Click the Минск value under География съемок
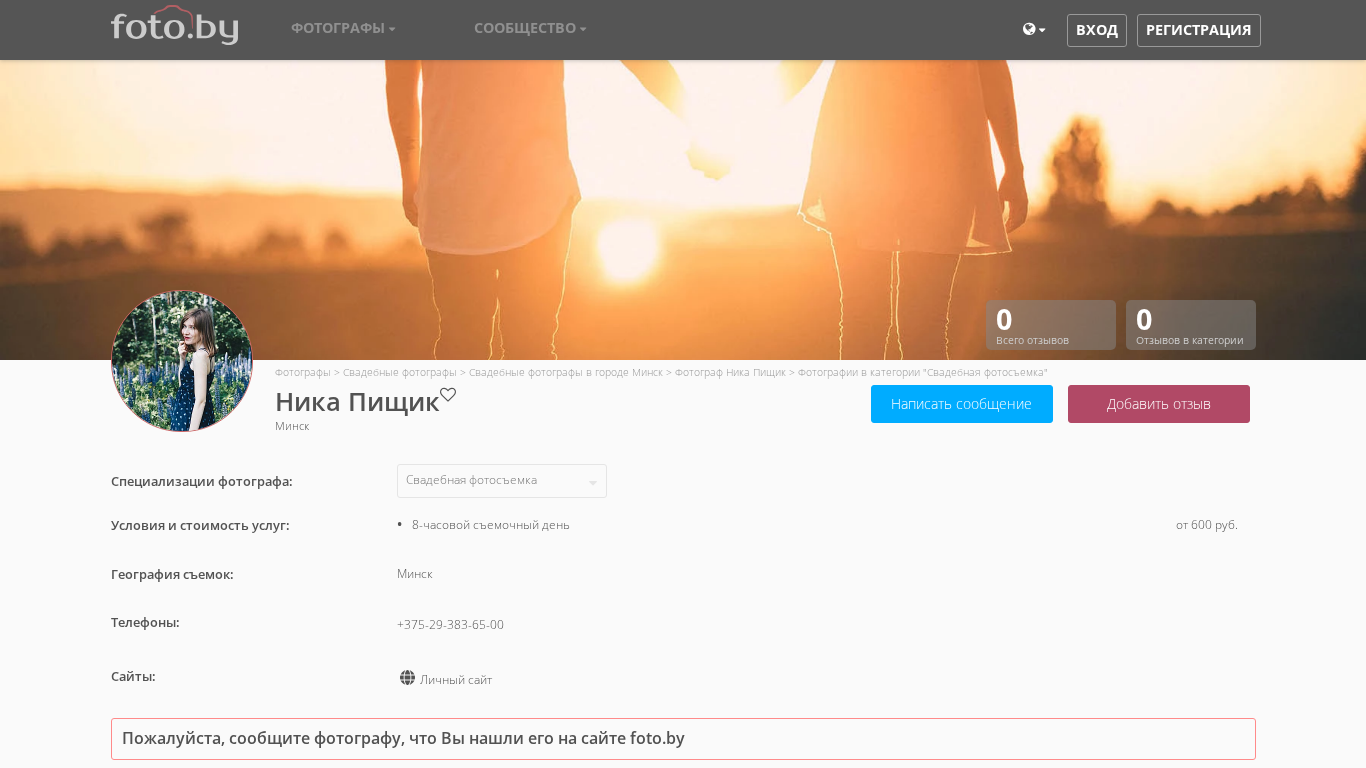Image resolution: width=1366 pixels, height=768 pixels. (x=415, y=574)
